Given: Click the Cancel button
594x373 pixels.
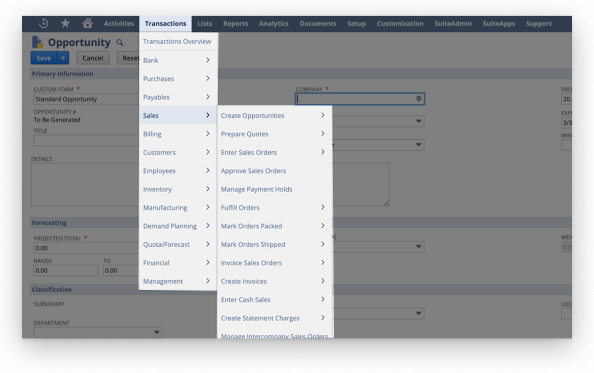Looking at the screenshot, I should click(93, 58).
